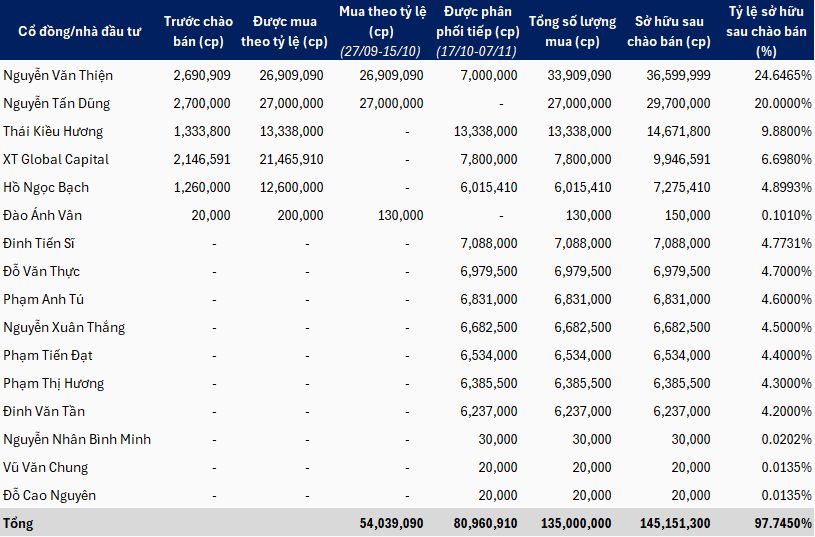Select the "Tổng" total row label
The height and width of the screenshot is (537, 815).
18,523
